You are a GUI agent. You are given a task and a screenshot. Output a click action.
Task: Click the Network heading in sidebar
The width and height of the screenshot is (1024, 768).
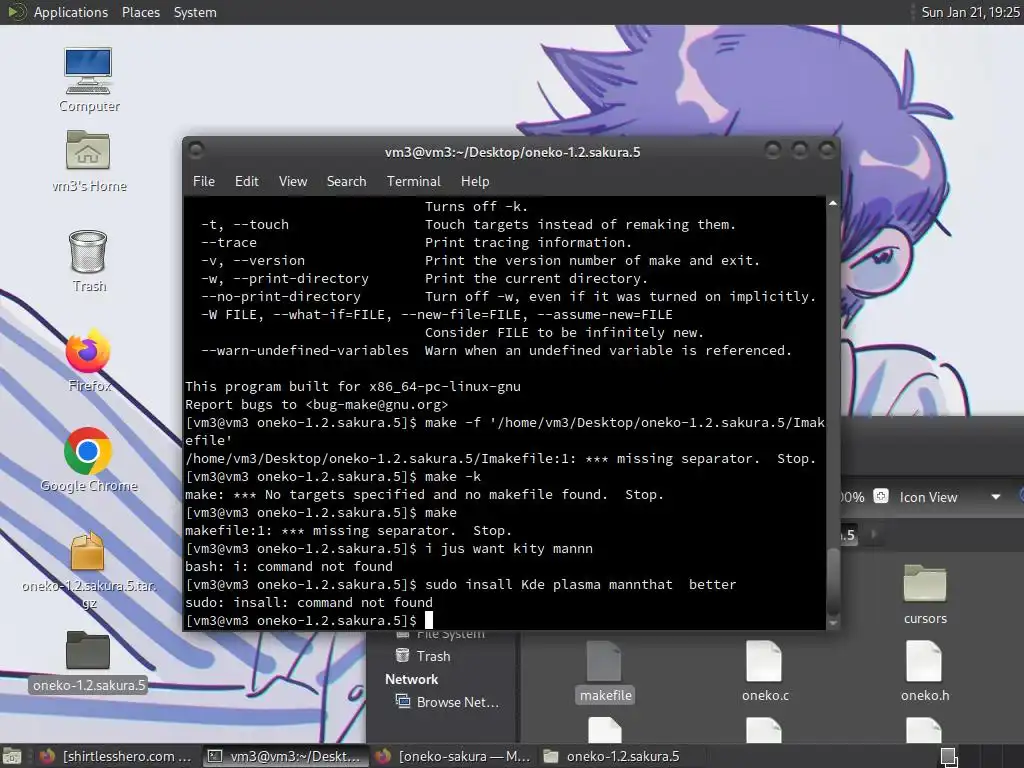[411, 679]
